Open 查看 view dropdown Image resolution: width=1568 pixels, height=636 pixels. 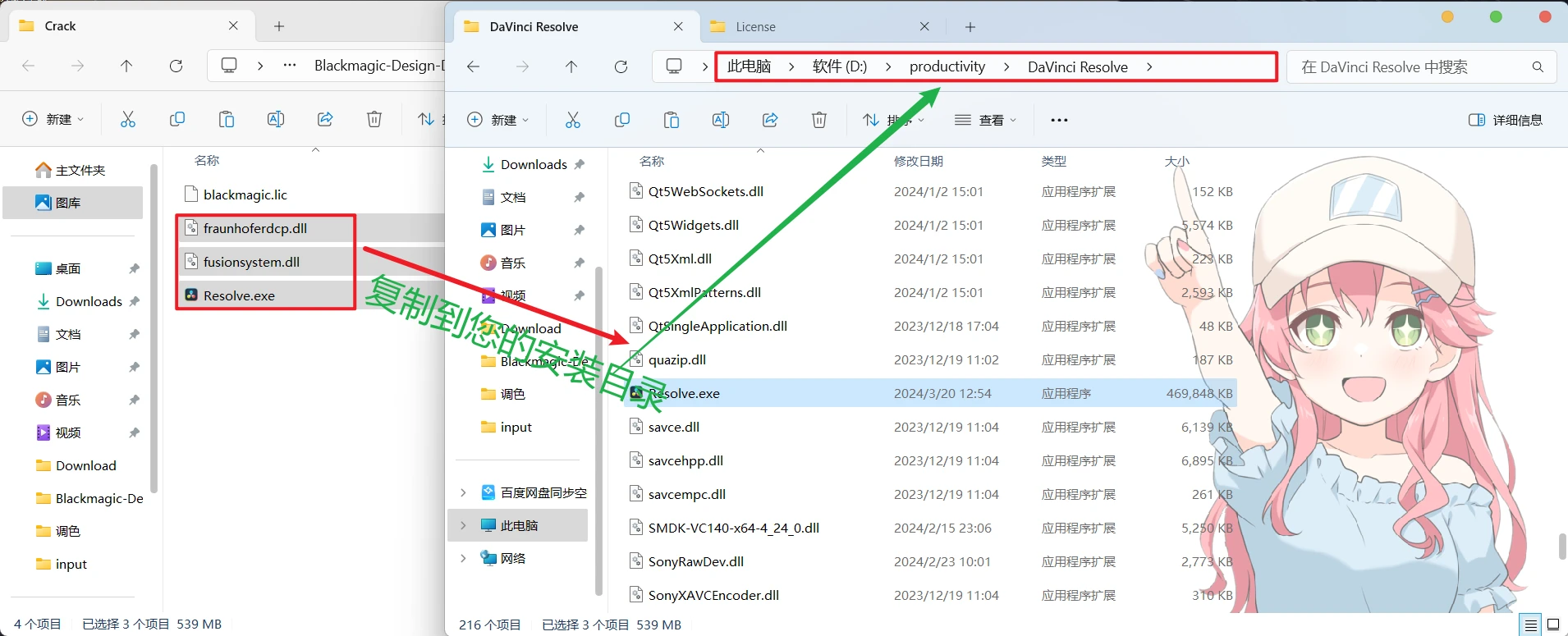[x=985, y=120]
